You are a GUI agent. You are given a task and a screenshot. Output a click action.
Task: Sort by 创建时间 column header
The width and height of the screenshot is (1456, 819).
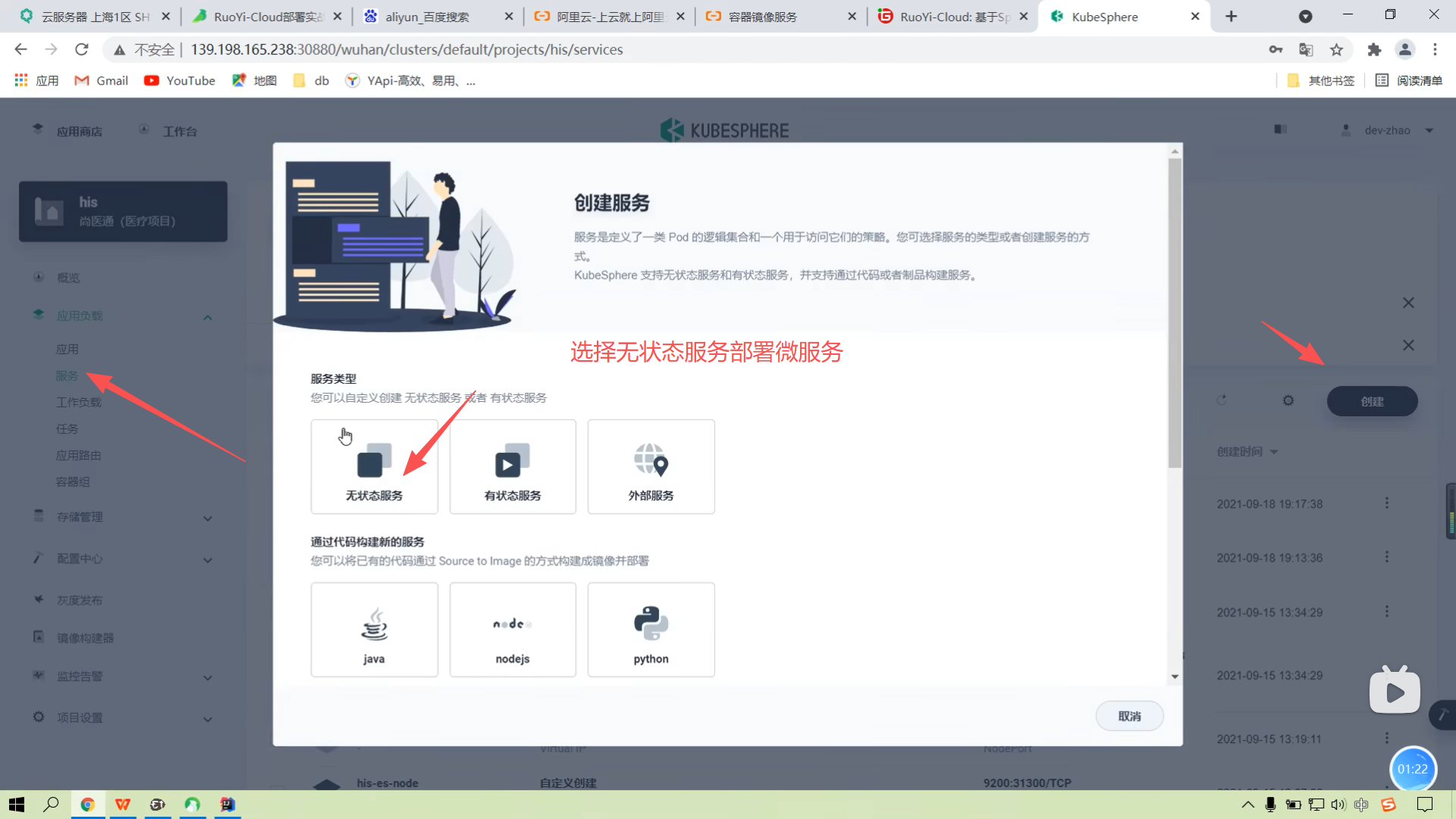[1247, 451]
